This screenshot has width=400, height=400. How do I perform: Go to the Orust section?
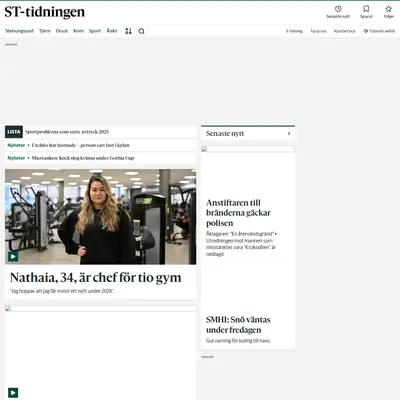(62, 31)
